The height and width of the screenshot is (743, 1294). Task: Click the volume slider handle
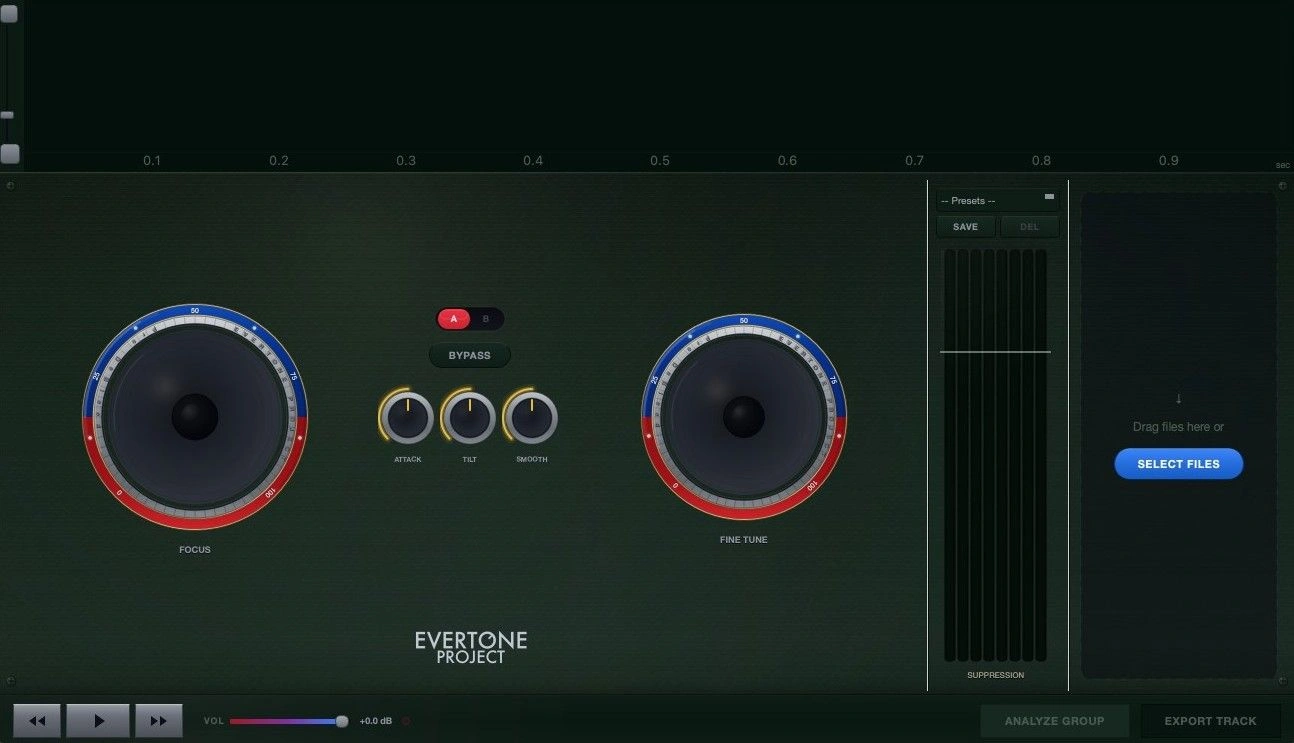pos(342,721)
